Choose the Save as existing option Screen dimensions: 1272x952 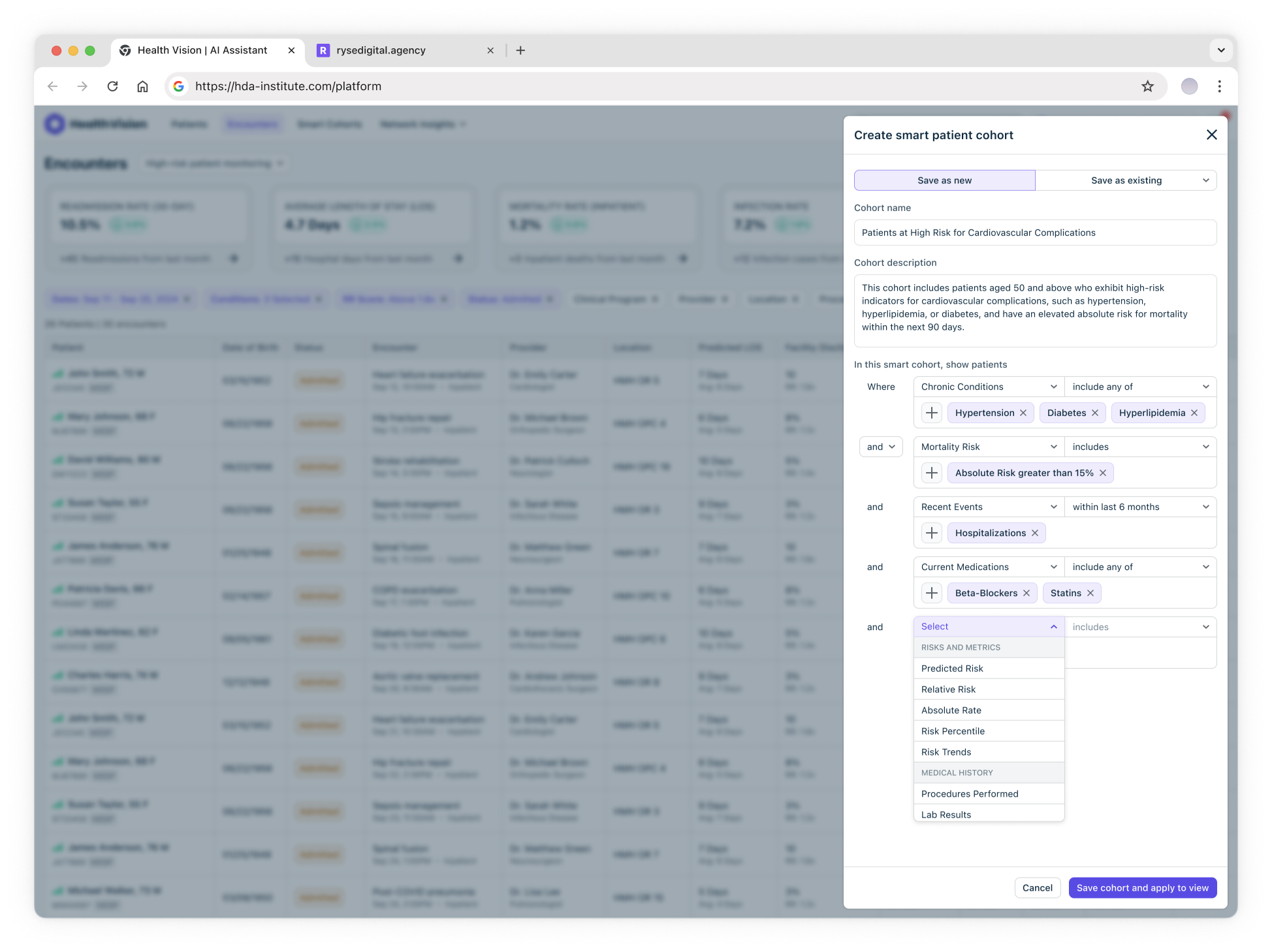(x=1126, y=181)
